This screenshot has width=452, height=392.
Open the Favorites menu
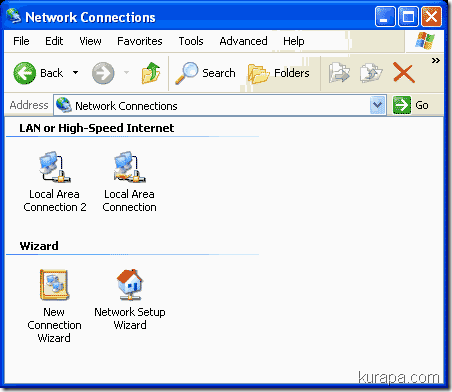[x=140, y=41]
